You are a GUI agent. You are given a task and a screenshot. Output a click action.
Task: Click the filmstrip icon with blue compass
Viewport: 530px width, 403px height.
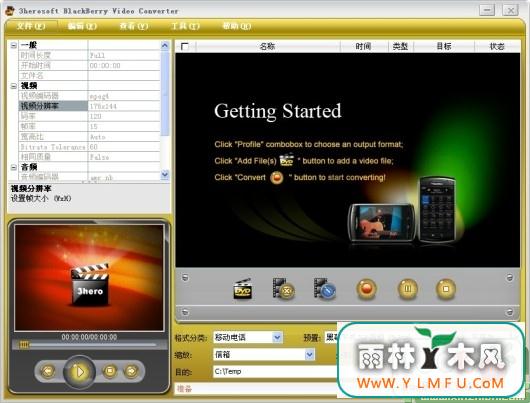click(x=324, y=289)
